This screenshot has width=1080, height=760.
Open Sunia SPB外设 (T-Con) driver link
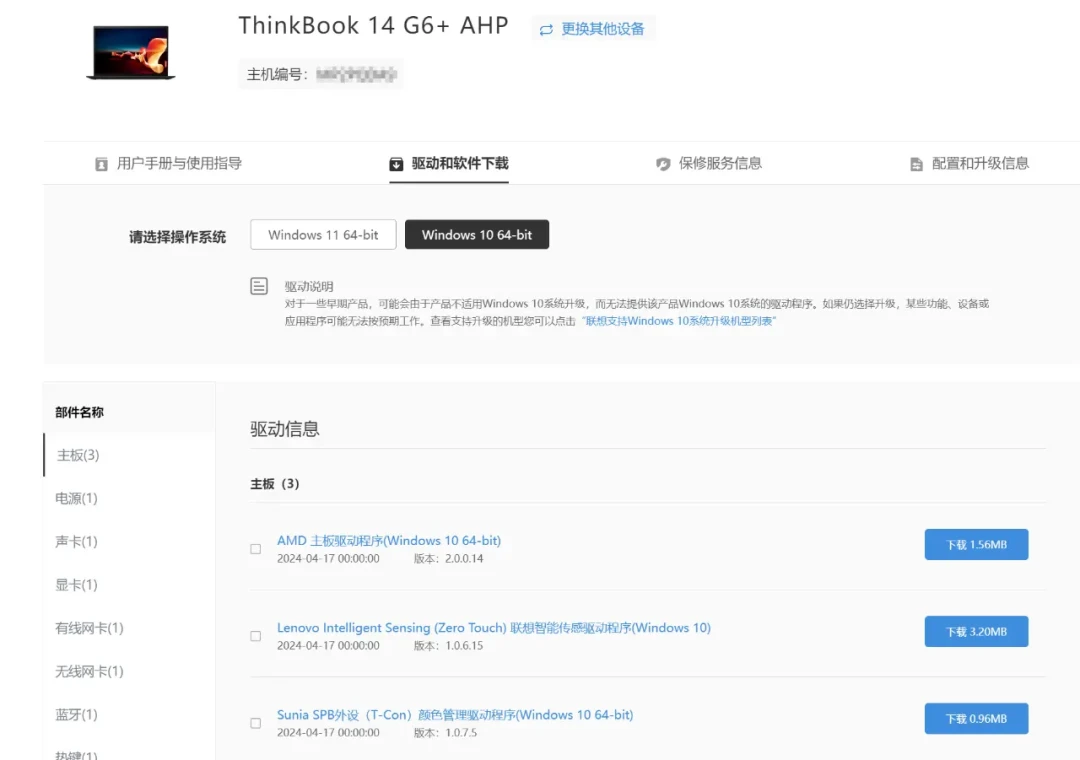click(x=455, y=715)
